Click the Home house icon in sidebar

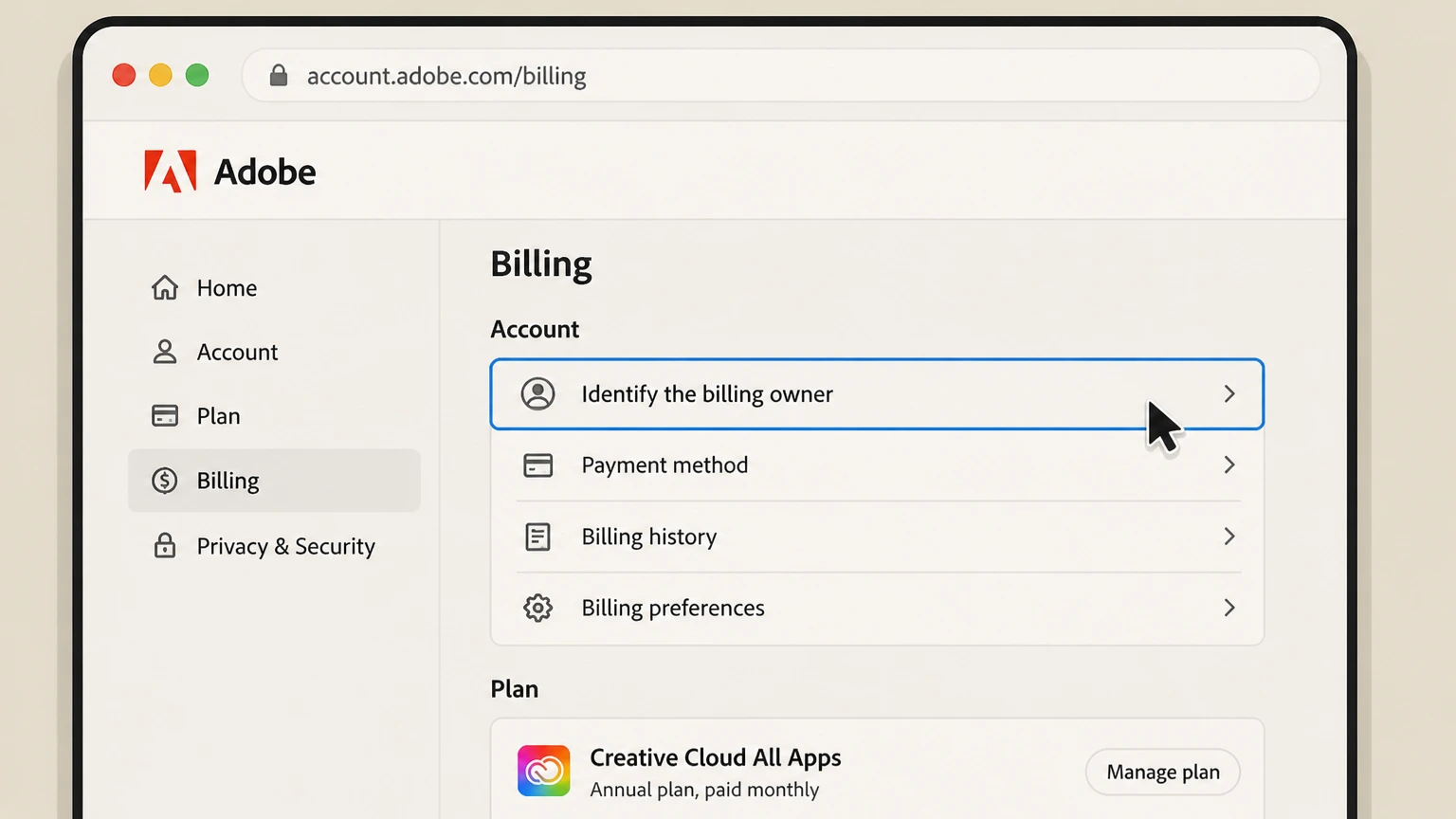165,287
